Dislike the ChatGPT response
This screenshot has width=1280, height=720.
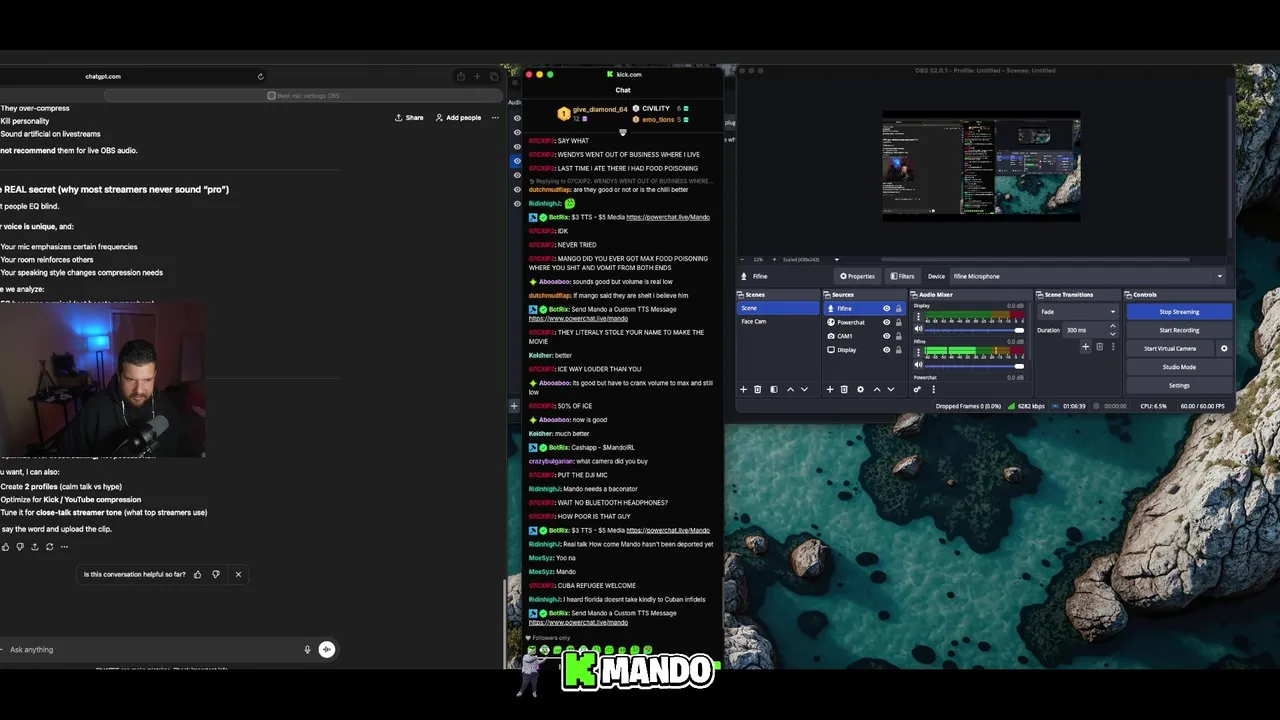(20, 547)
